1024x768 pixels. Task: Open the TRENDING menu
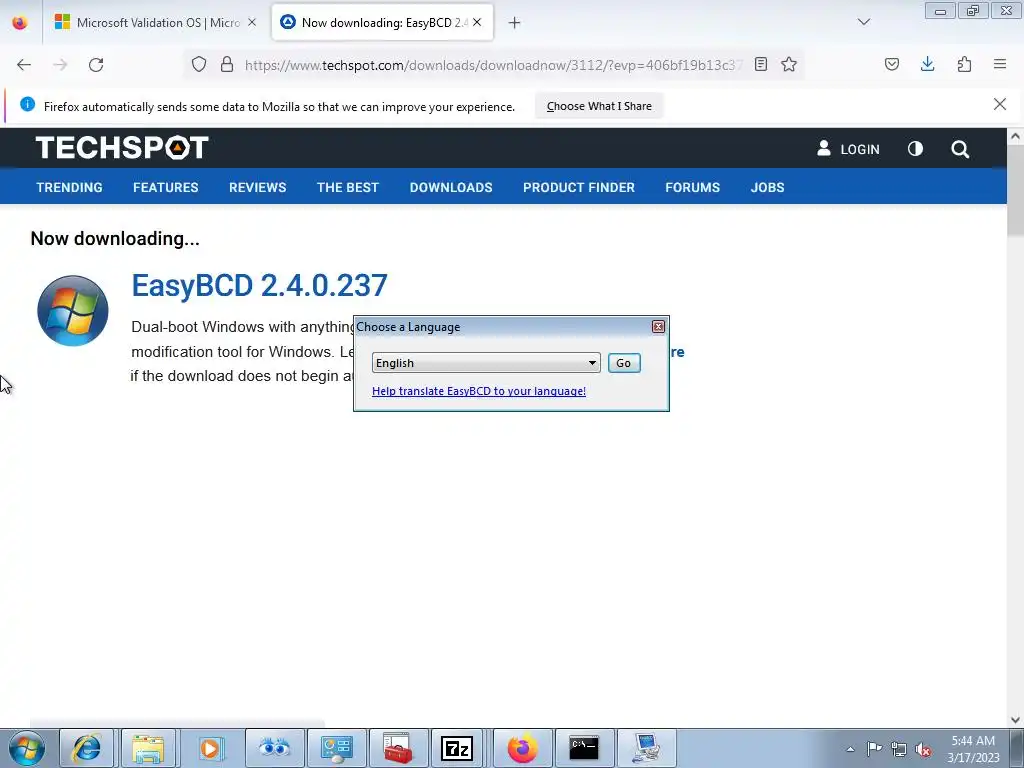click(x=69, y=187)
